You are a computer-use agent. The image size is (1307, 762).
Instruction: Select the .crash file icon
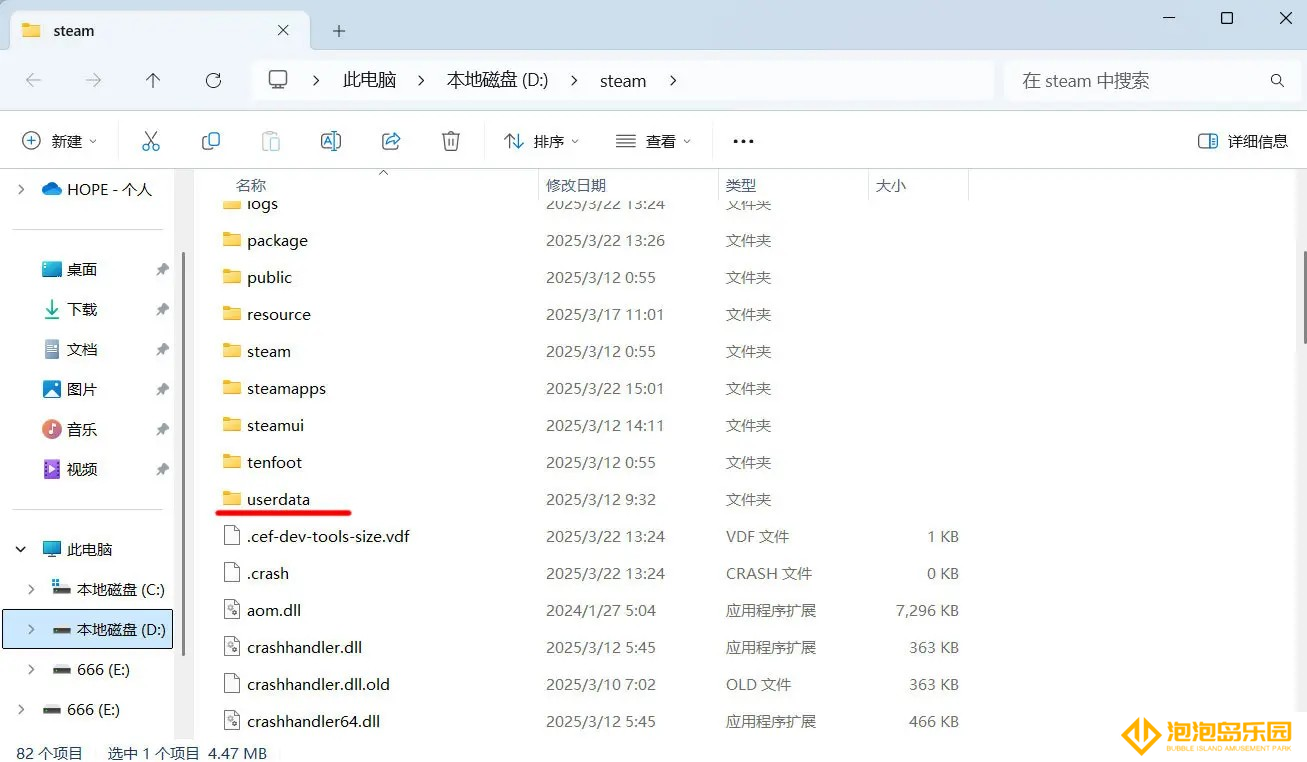click(231, 573)
